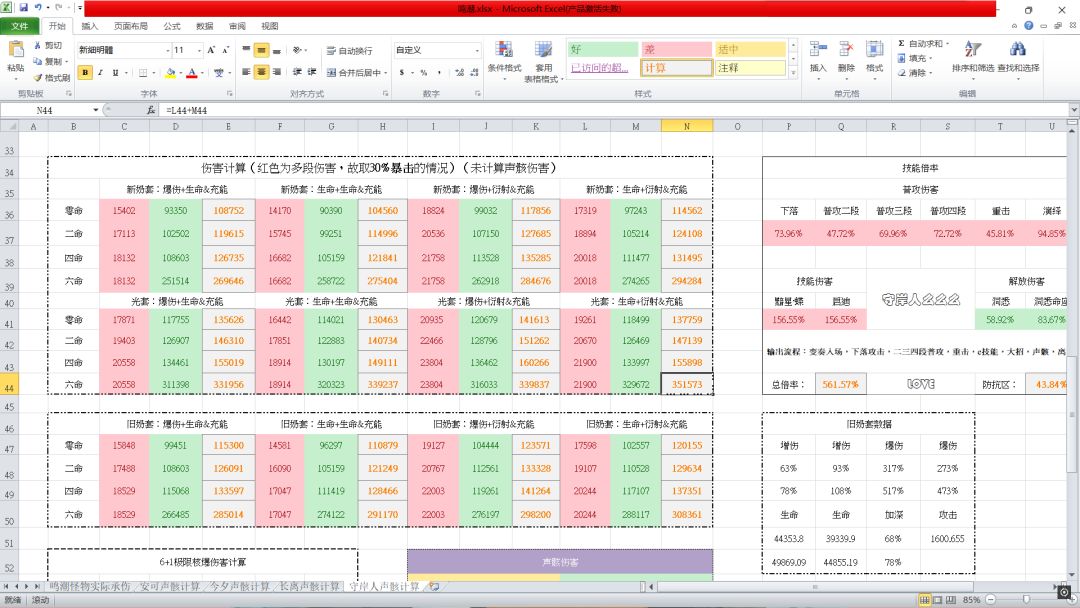Apply the Calculation (计算) cell style

[676, 67]
